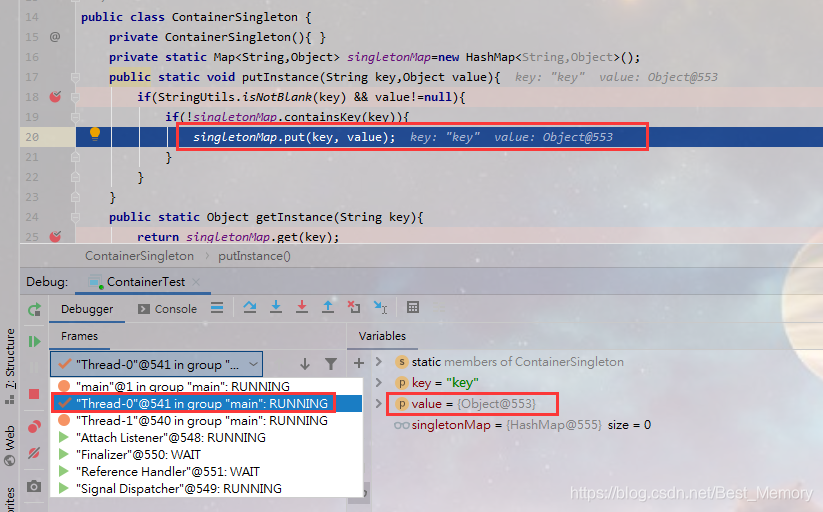
Task: Click ContainerSingleton breadcrumb
Action: coord(140,256)
